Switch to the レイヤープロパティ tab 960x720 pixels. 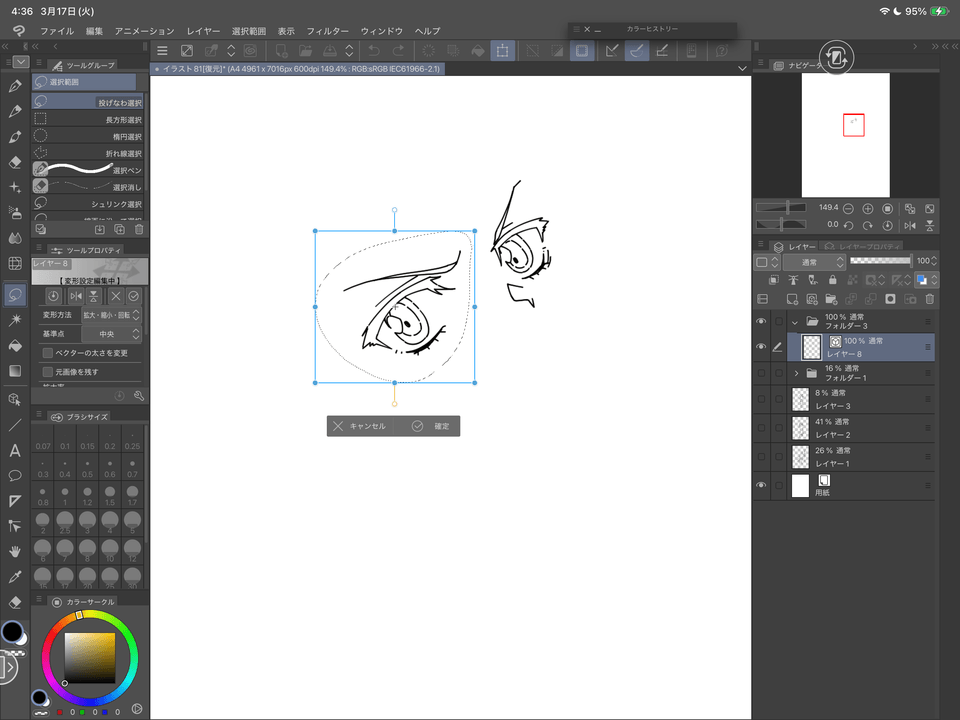click(x=863, y=247)
